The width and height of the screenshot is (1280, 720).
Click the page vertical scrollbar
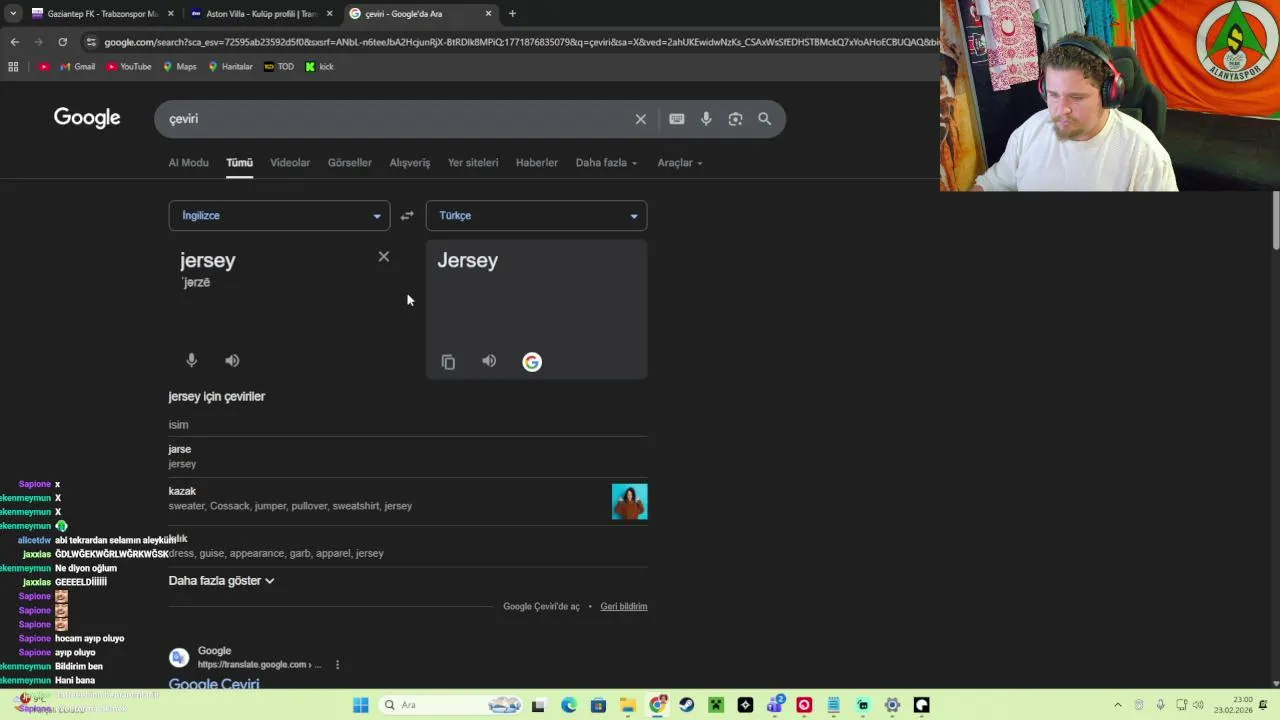pyautogui.click(x=1275, y=220)
